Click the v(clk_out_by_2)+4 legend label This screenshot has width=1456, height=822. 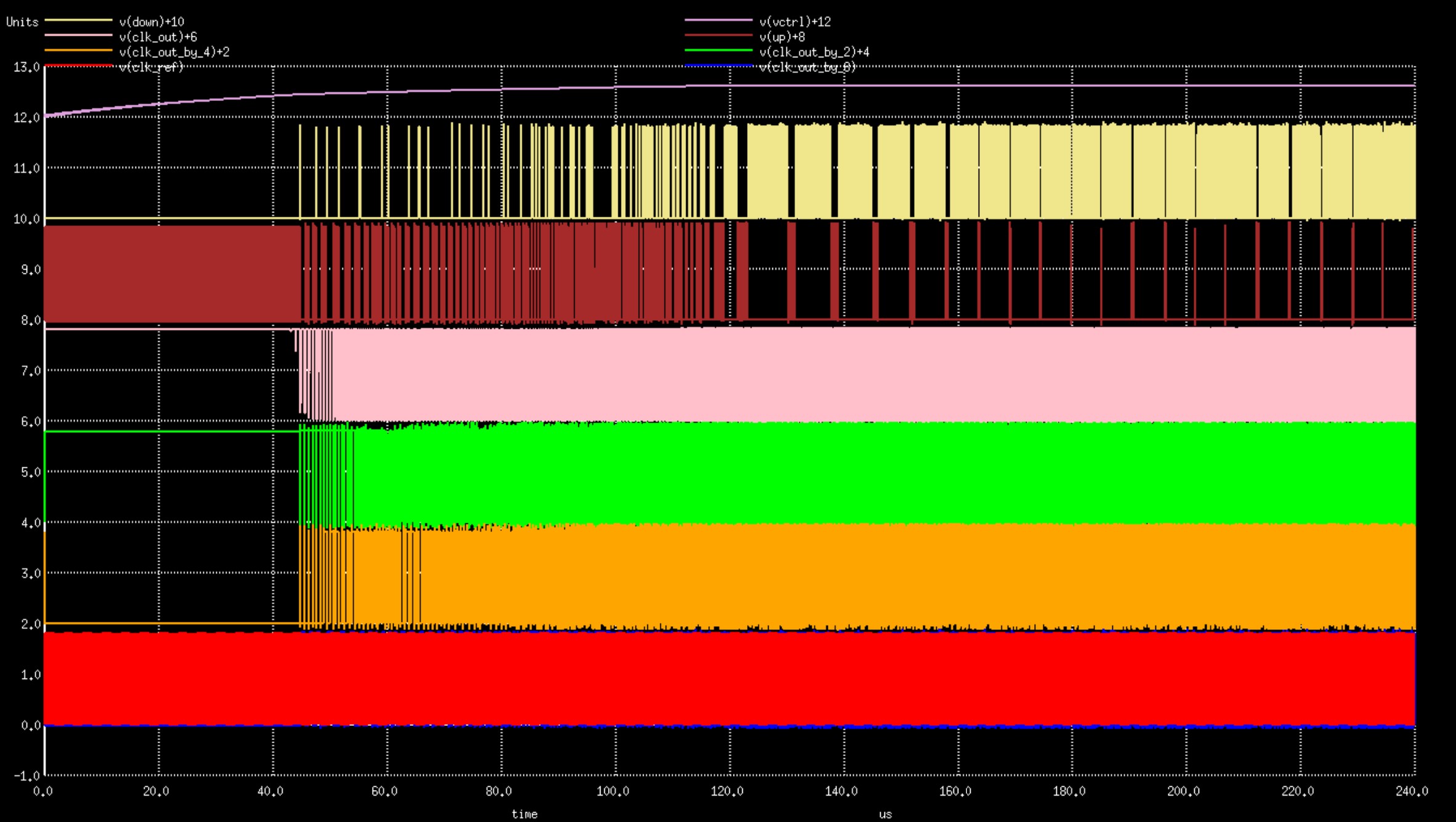[814, 52]
